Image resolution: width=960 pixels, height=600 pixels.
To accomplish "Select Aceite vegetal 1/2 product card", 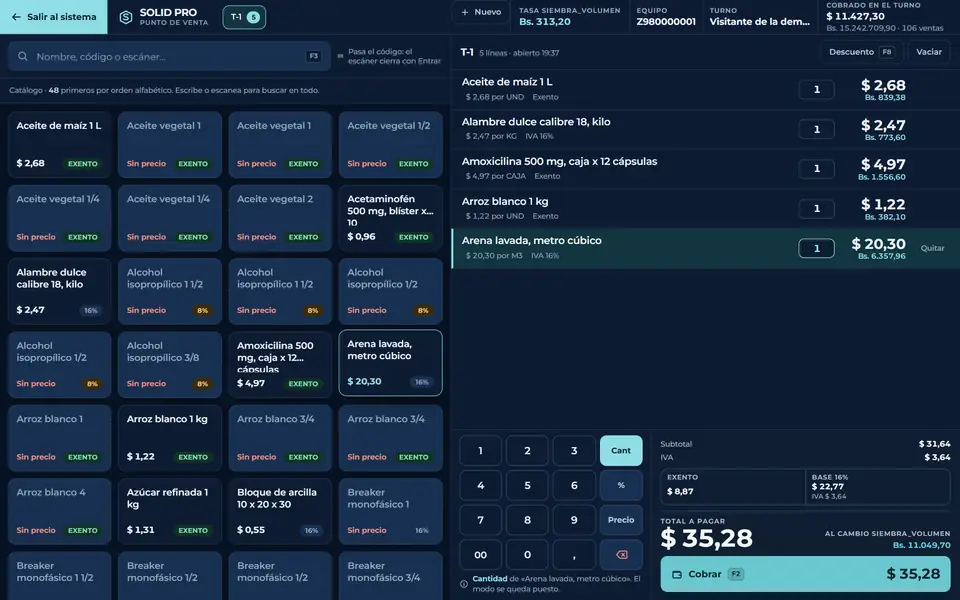I will pyautogui.click(x=391, y=144).
